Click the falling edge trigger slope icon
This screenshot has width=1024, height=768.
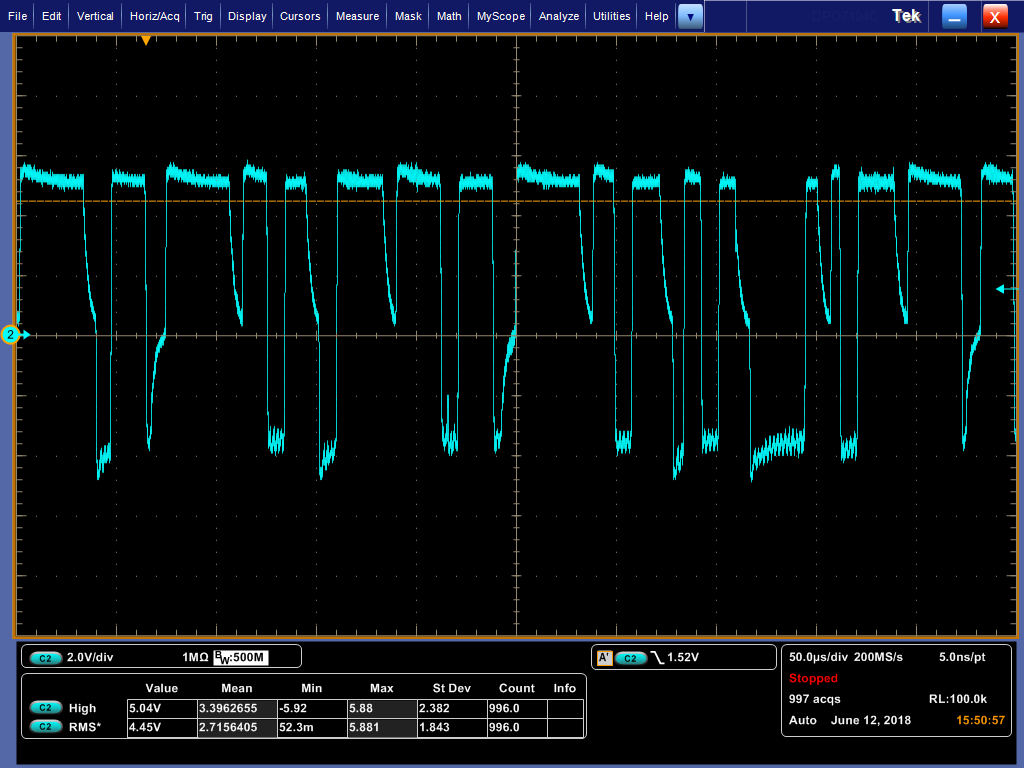click(657, 658)
